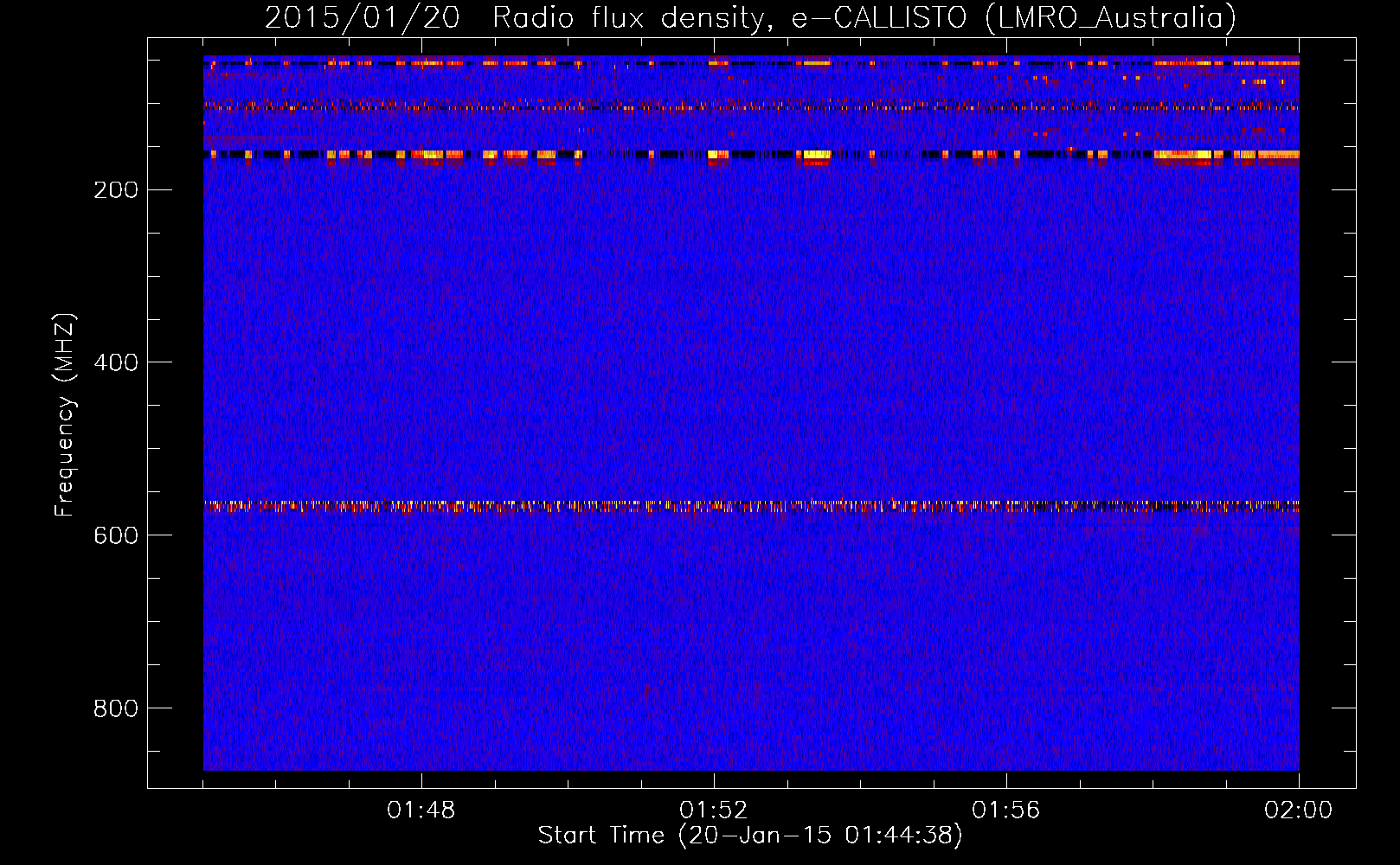Click the 400 frequency tick label

click(116, 363)
